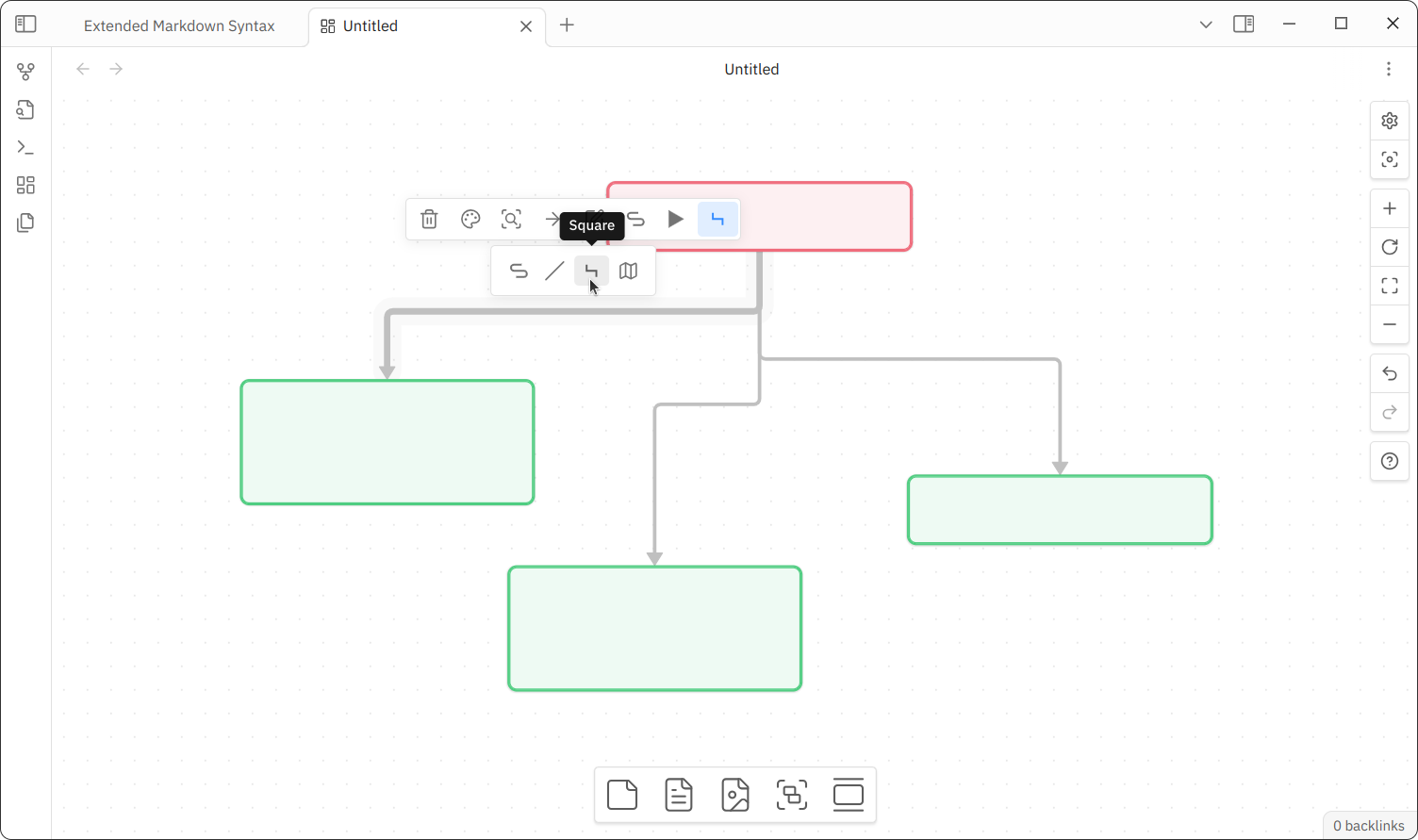Open a new tab with plus button
The height and width of the screenshot is (840, 1418).
[x=567, y=25]
